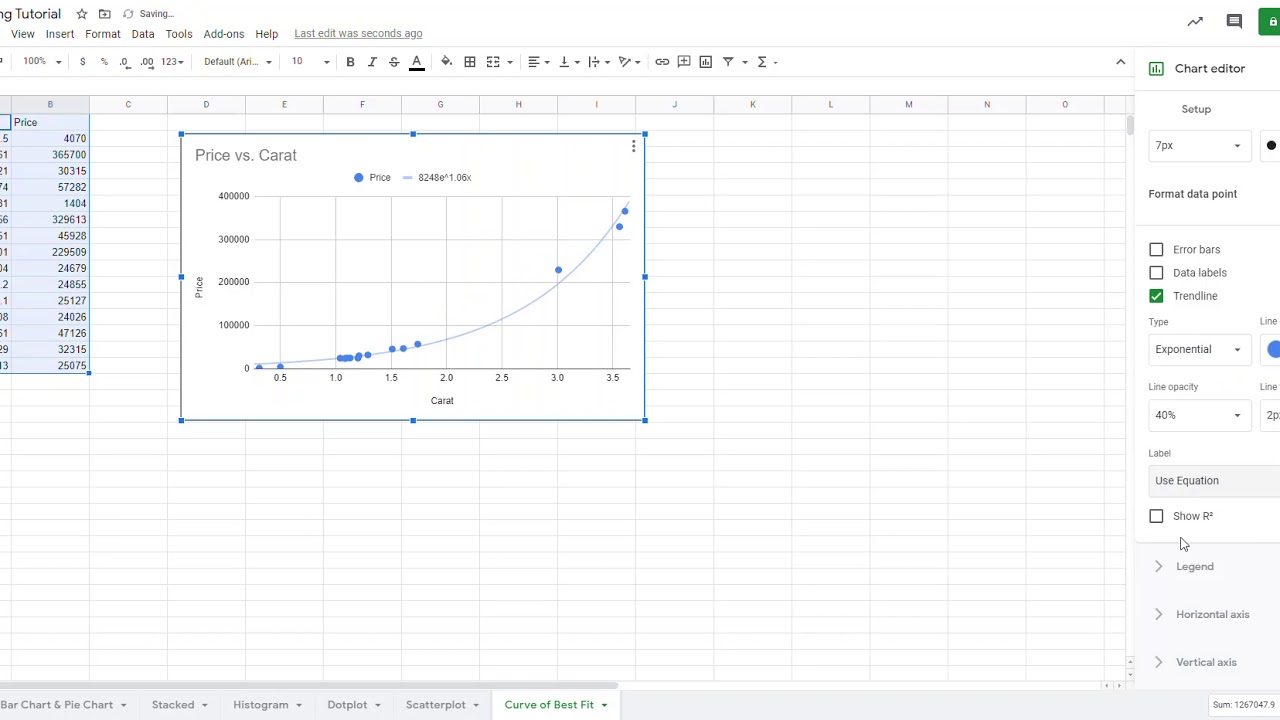Open the fill color bucket tool
This screenshot has height=720, width=1280.
point(446,62)
